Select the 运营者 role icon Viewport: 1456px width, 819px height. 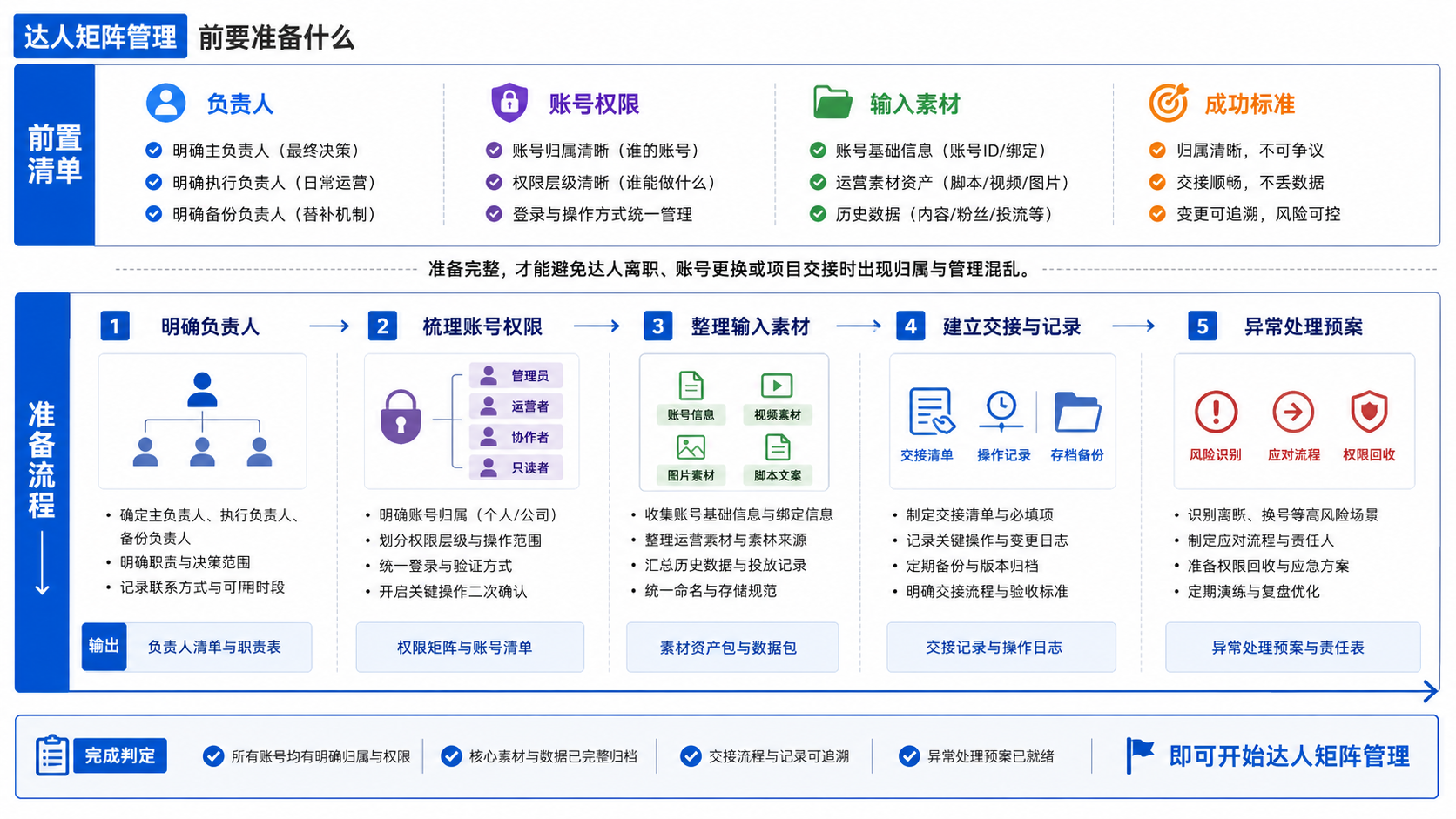[489, 406]
